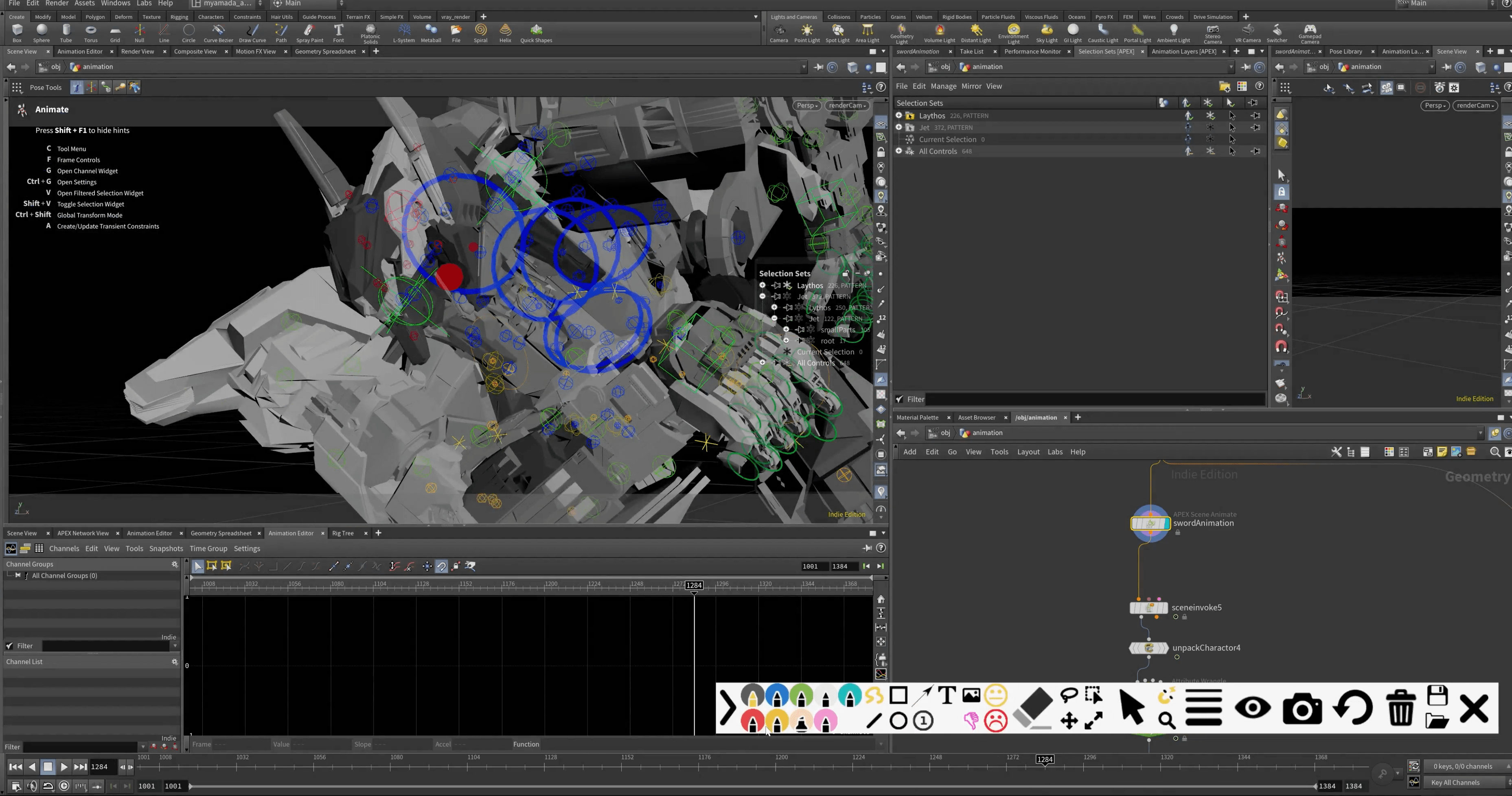Select the eraser annotation tool
This screenshot has width=1512, height=796.
[x=1032, y=708]
